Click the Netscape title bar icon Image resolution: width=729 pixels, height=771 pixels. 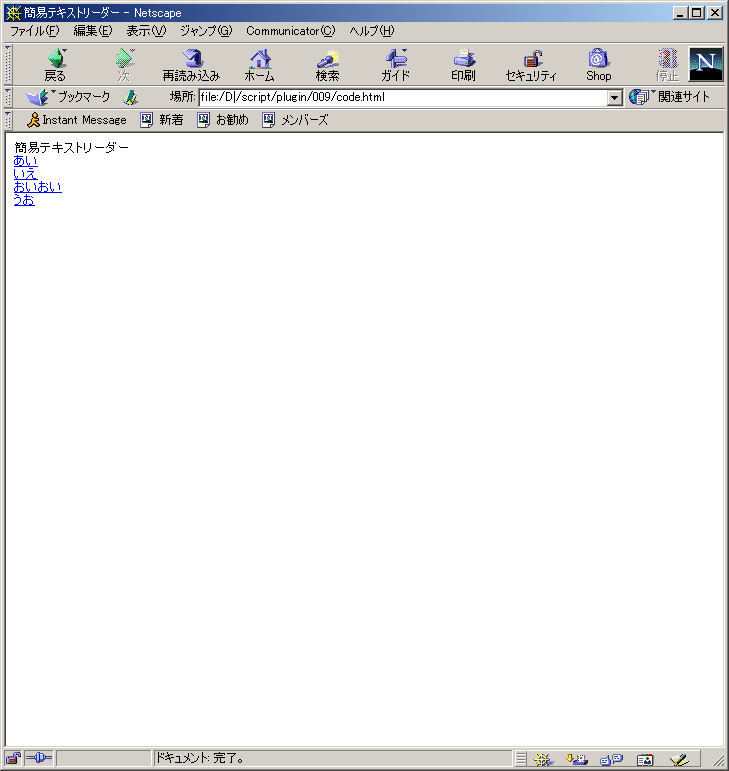point(13,13)
